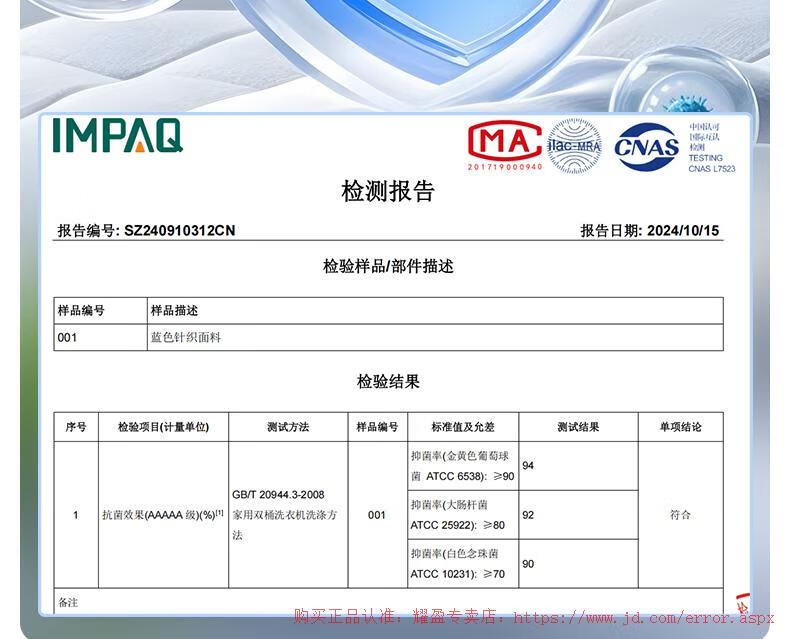The height and width of the screenshot is (639, 790).
Task: Click the 检验结果 heading
Action: [388, 381]
